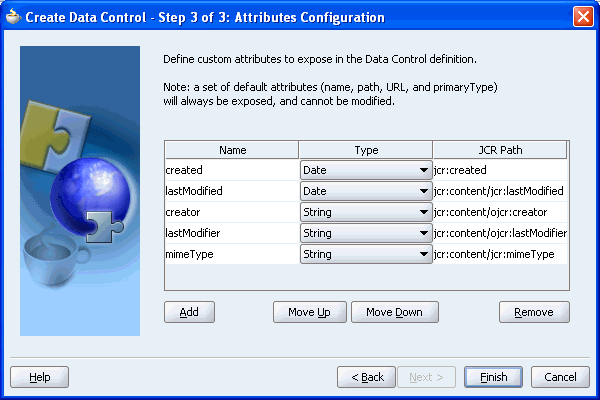Click the Move Up button
Viewport: 600px width, 400px height.
[310, 312]
